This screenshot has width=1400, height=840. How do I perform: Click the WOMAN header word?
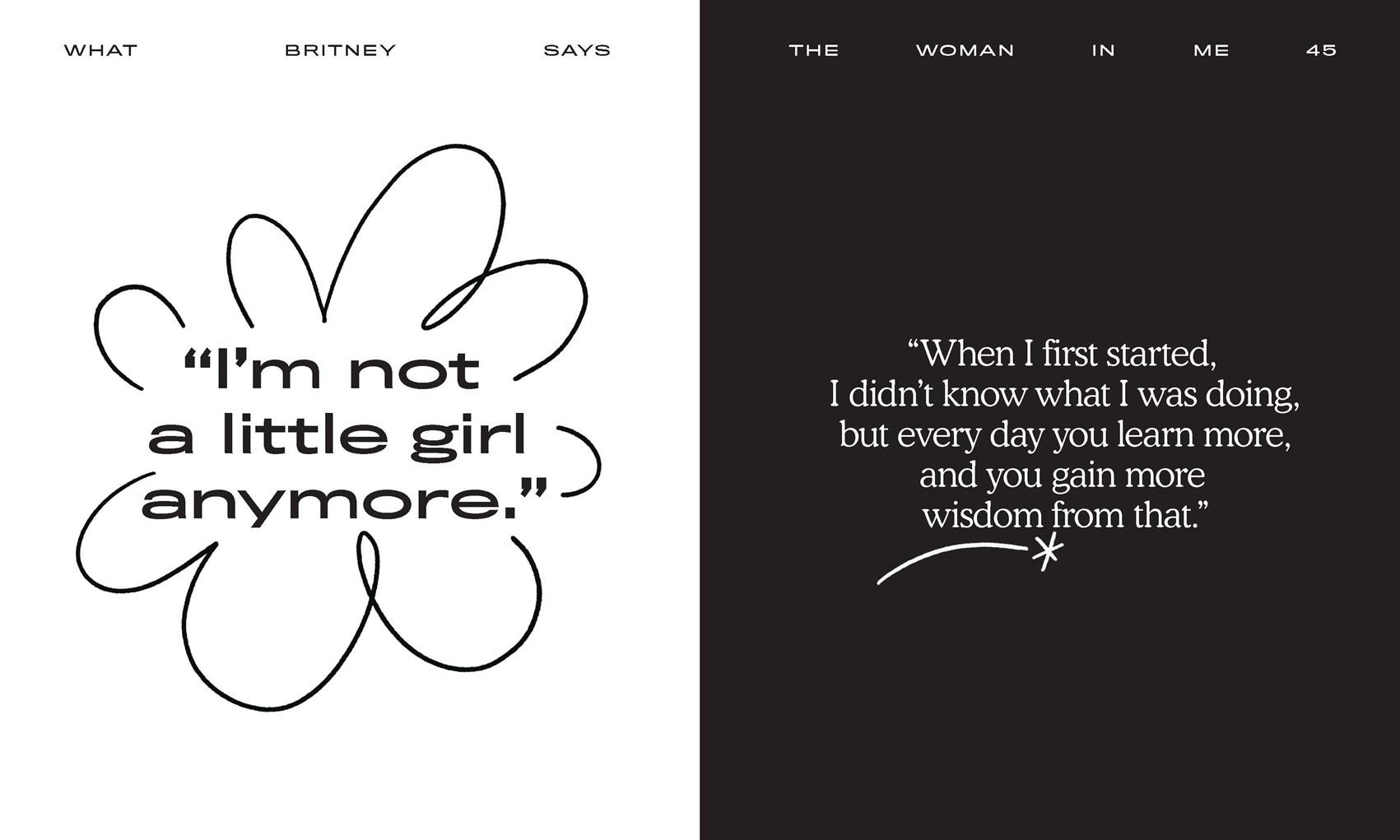[x=965, y=50]
